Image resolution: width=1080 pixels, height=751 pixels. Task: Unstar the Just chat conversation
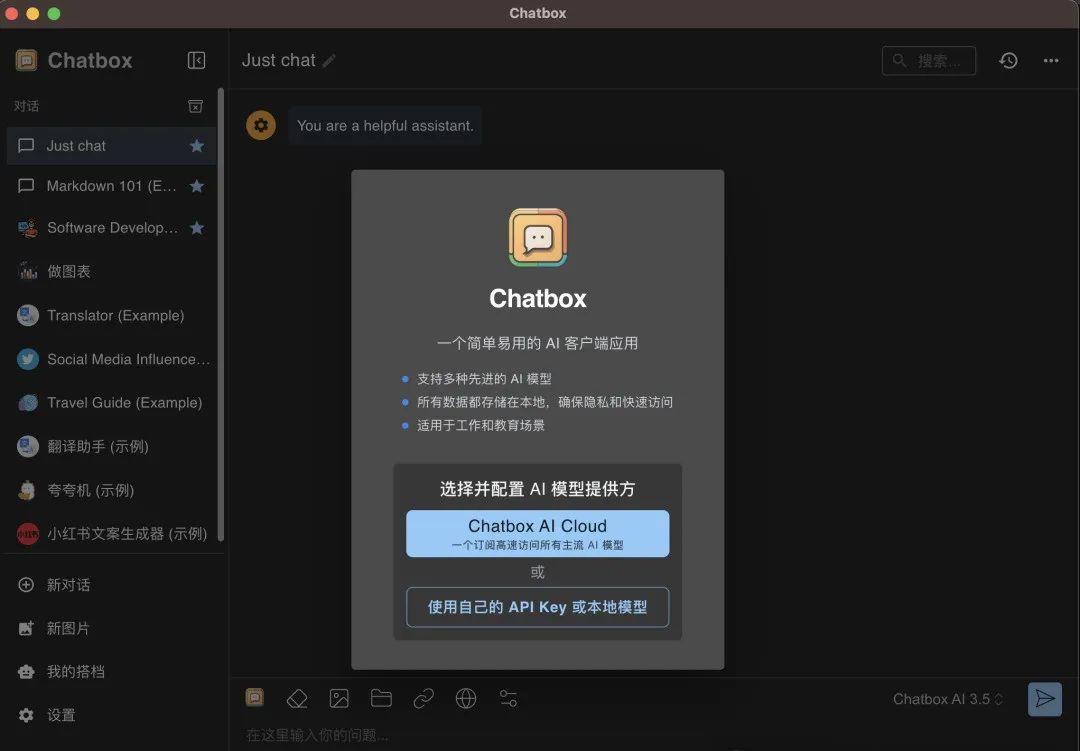coord(197,146)
